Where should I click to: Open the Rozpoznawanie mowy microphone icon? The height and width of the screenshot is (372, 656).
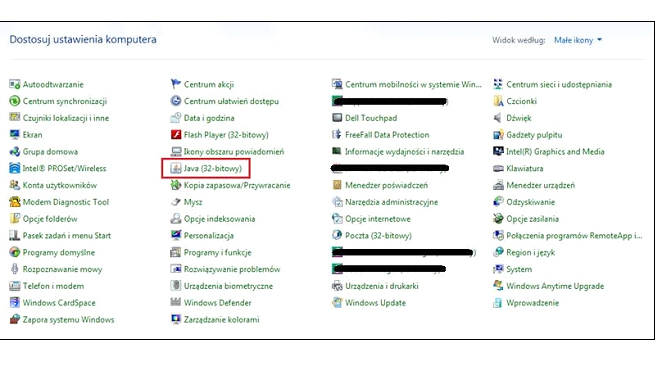15,269
